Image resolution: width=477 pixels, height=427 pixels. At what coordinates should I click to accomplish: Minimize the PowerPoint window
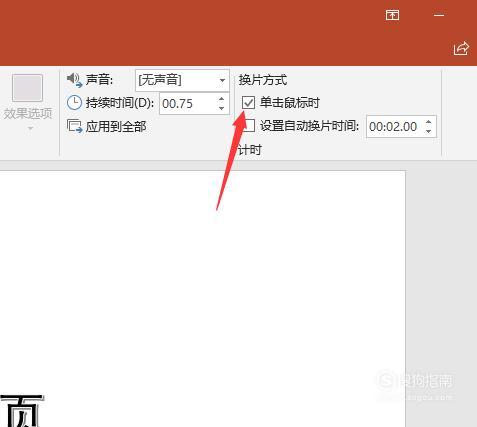pos(439,15)
